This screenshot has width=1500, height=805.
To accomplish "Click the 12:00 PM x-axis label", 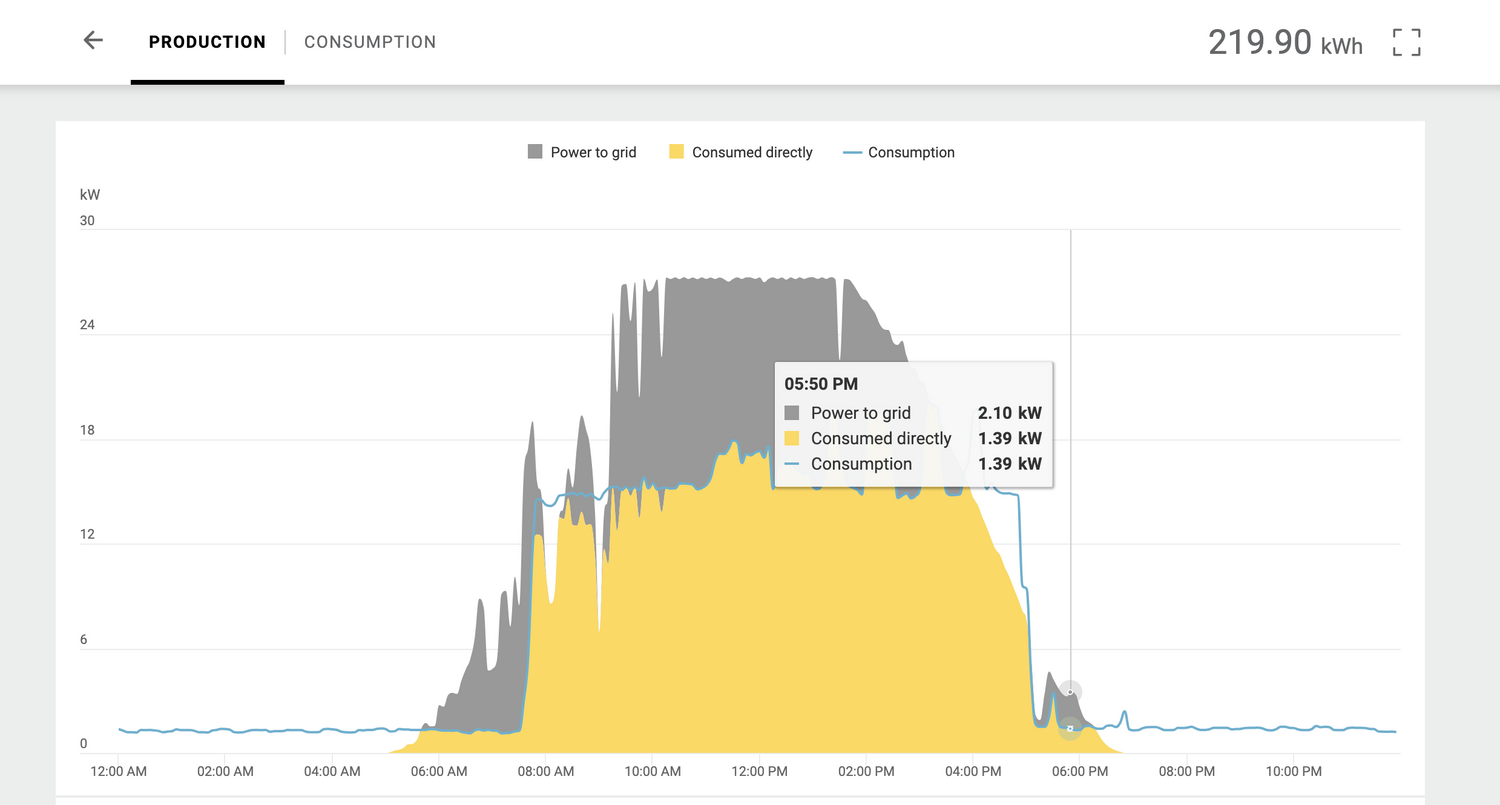I will pos(759,772).
